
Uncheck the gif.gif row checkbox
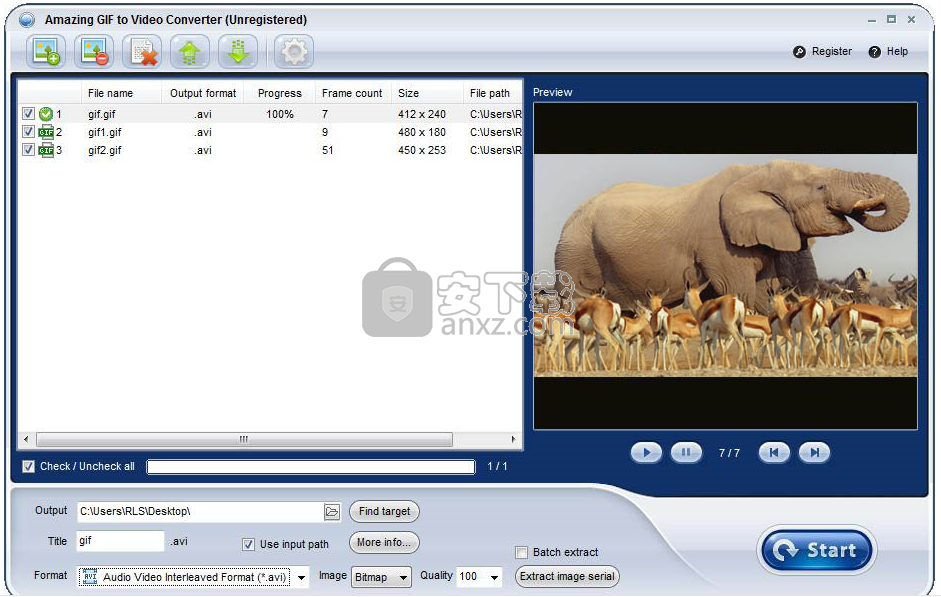pos(28,113)
